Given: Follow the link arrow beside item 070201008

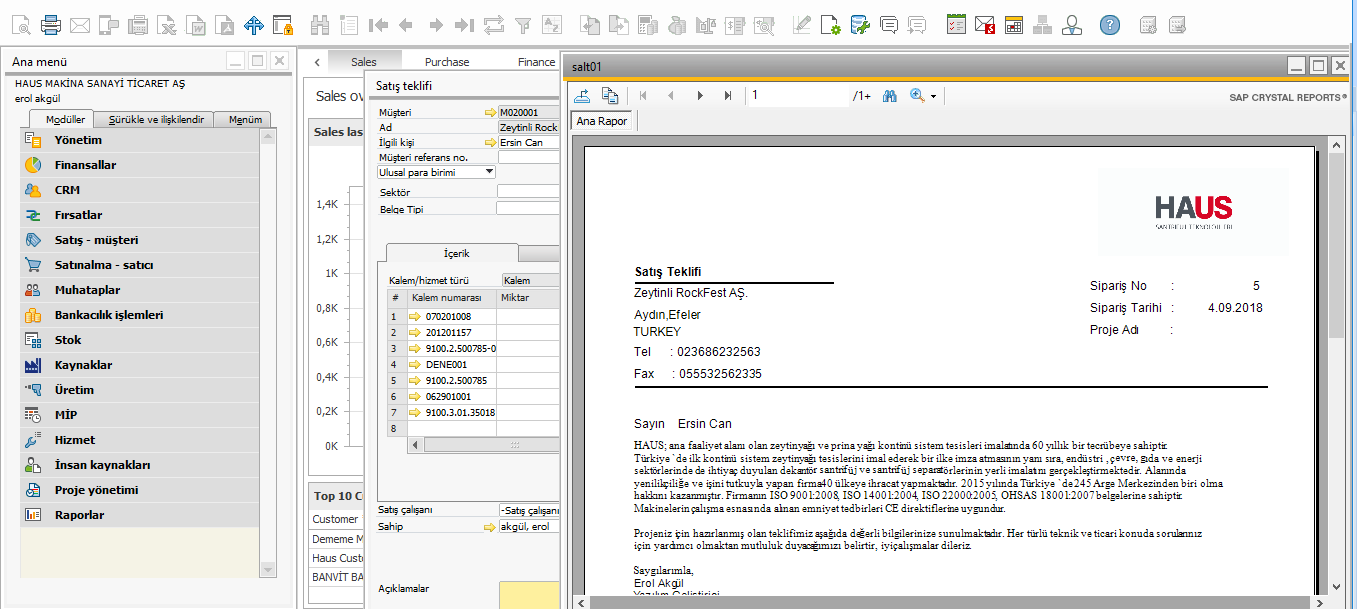Looking at the screenshot, I should tap(415, 316).
